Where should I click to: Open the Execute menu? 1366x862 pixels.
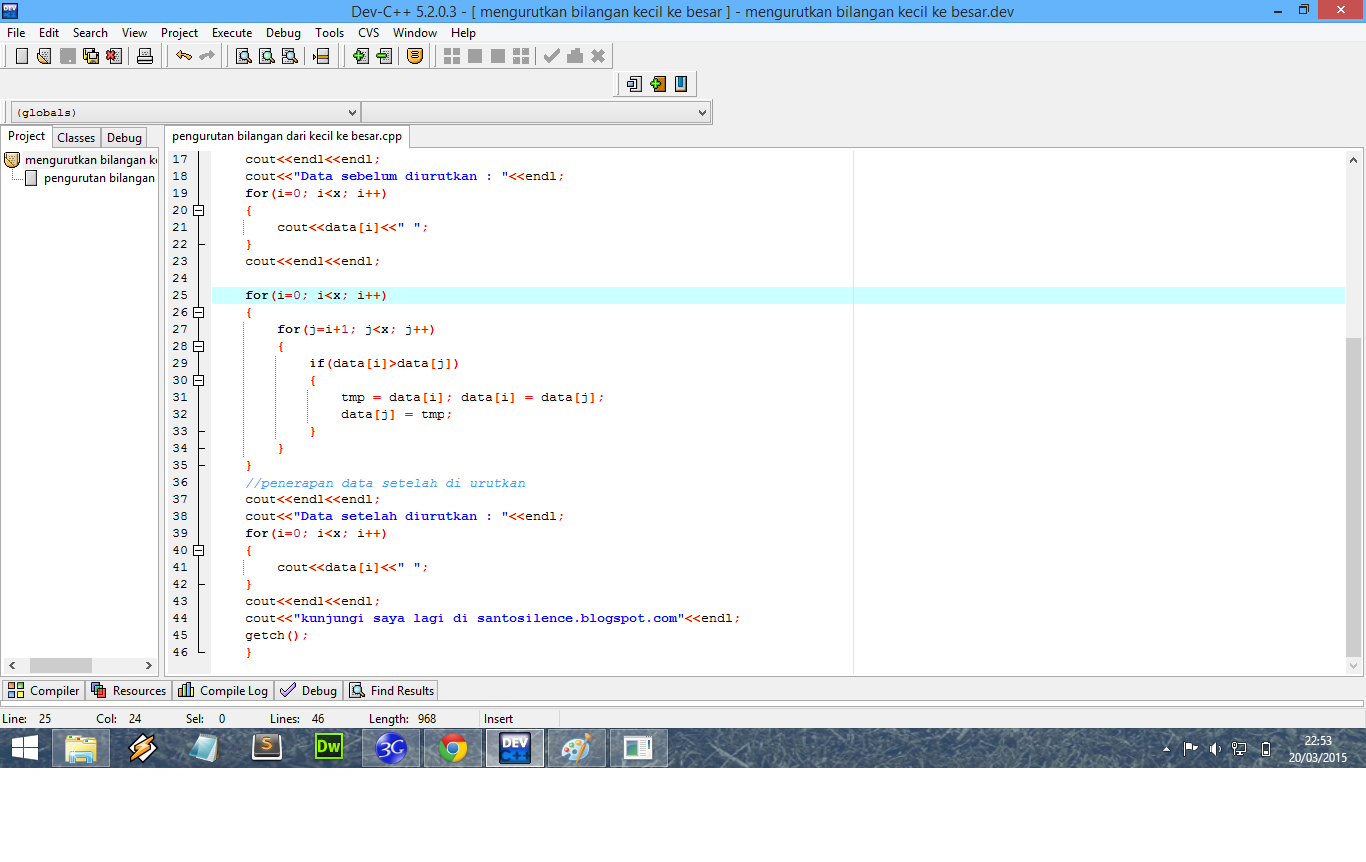(x=232, y=33)
